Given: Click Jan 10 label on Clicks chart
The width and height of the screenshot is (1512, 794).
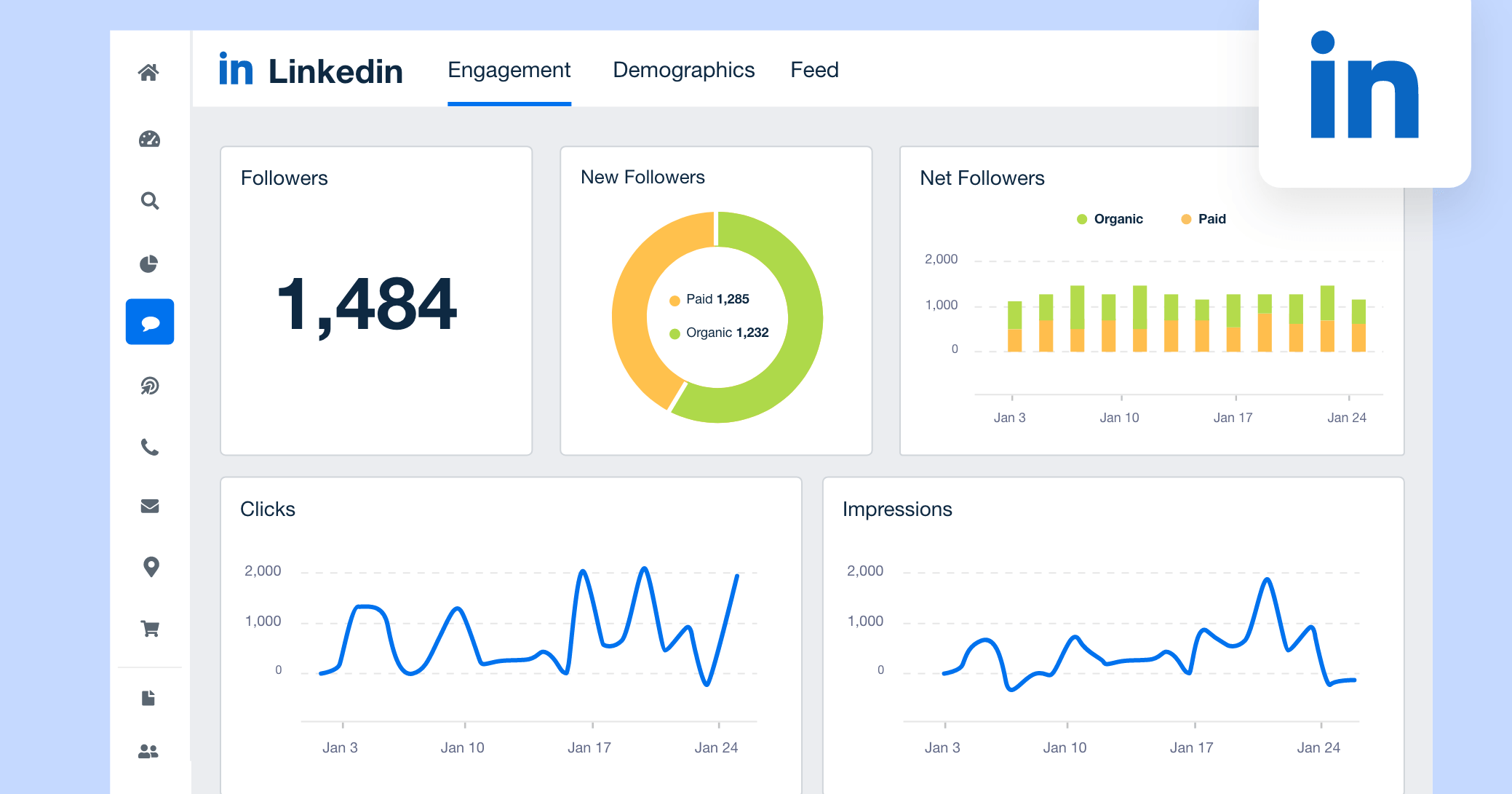Looking at the screenshot, I should (x=462, y=747).
